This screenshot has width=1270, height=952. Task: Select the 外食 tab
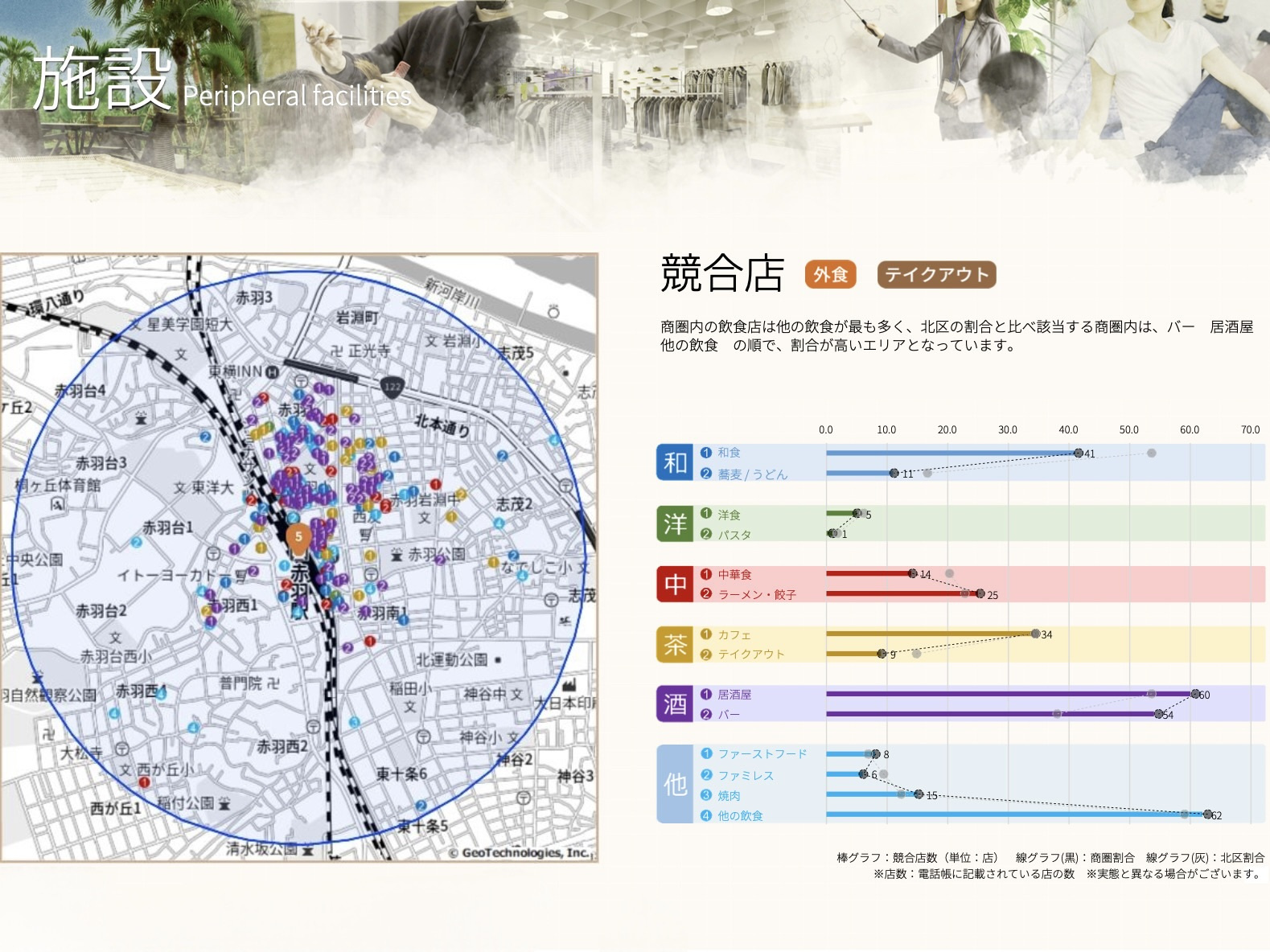(x=830, y=275)
